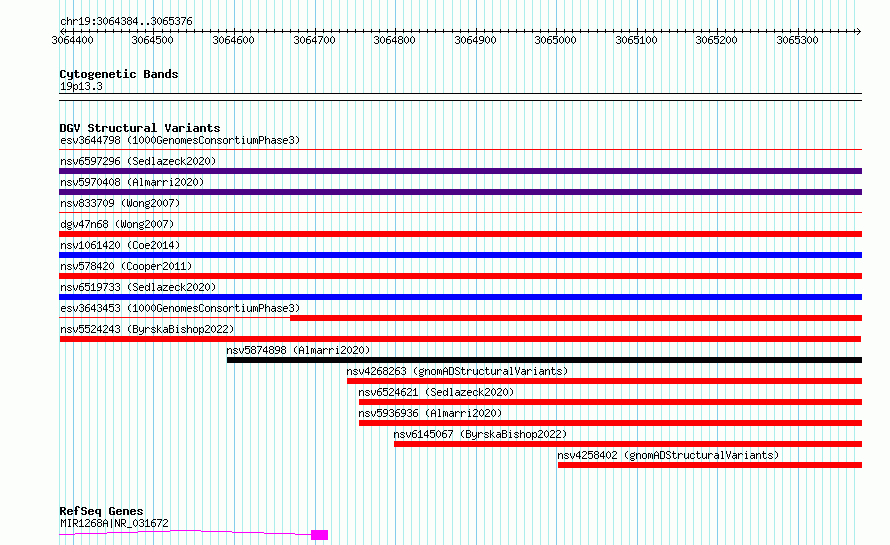The height and width of the screenshot is (545, 890).
Task: Click gene label MIR1268A|NR_031672
Action: 114,523
